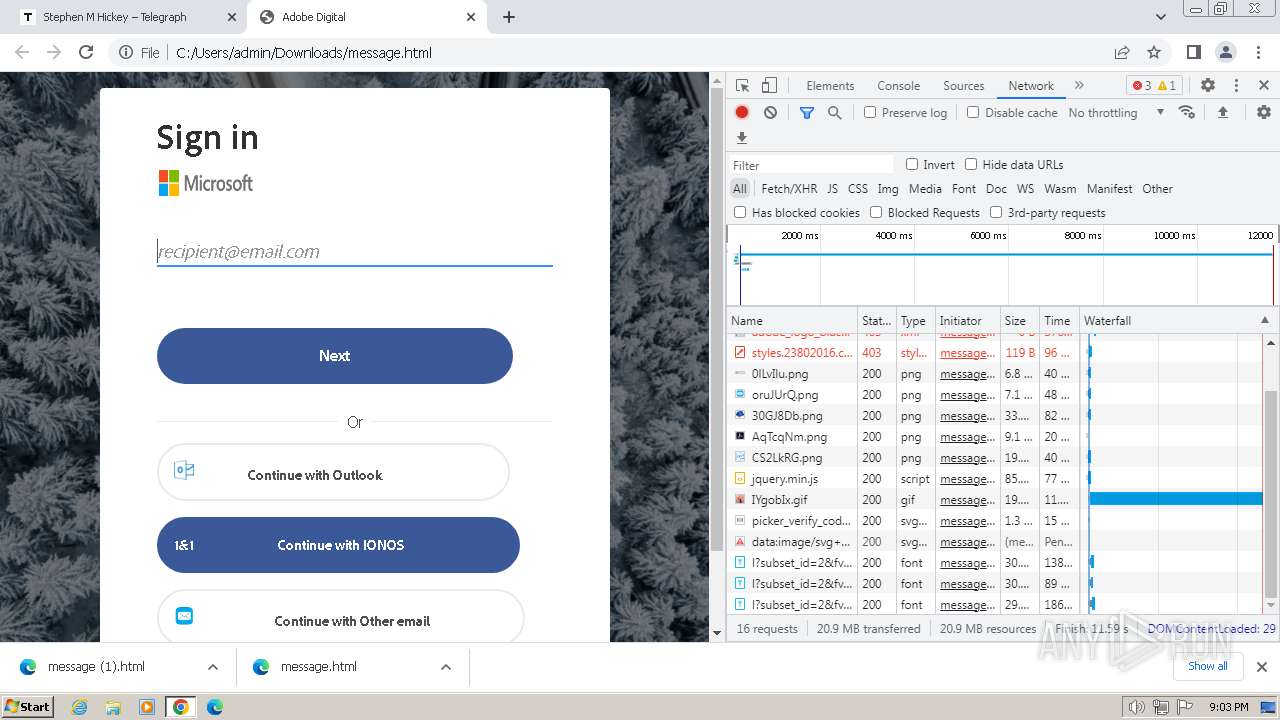Go back in browser history

click(22, 52)
